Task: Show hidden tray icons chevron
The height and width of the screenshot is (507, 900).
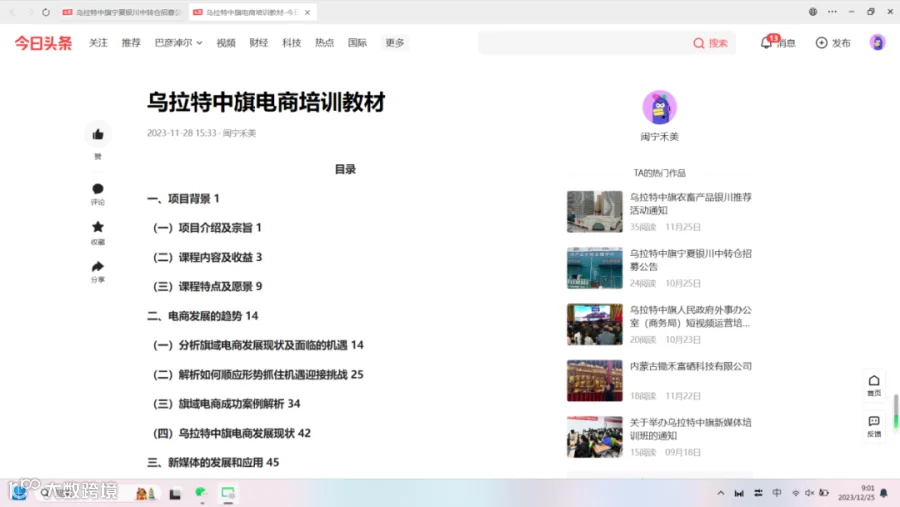Action: point(721,493)
